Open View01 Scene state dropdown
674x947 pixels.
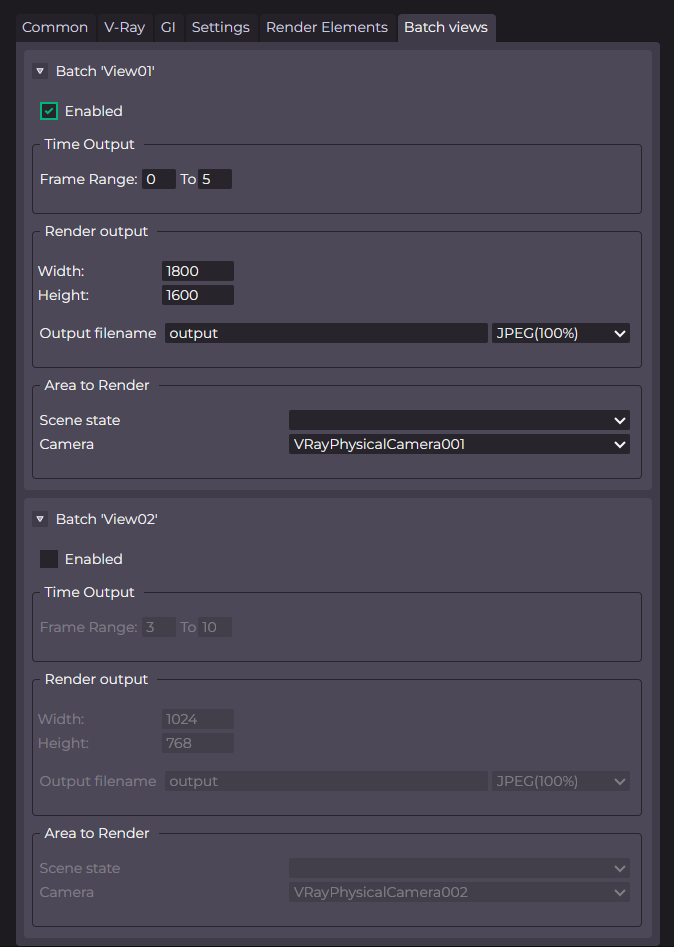pyautogui.click(x=459, y=420)
